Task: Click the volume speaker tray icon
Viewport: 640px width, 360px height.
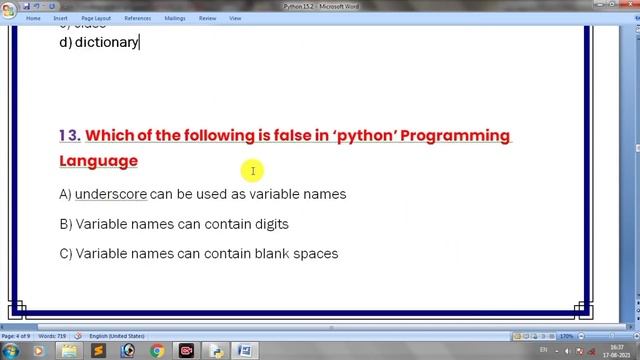Action: coord(568,351)
